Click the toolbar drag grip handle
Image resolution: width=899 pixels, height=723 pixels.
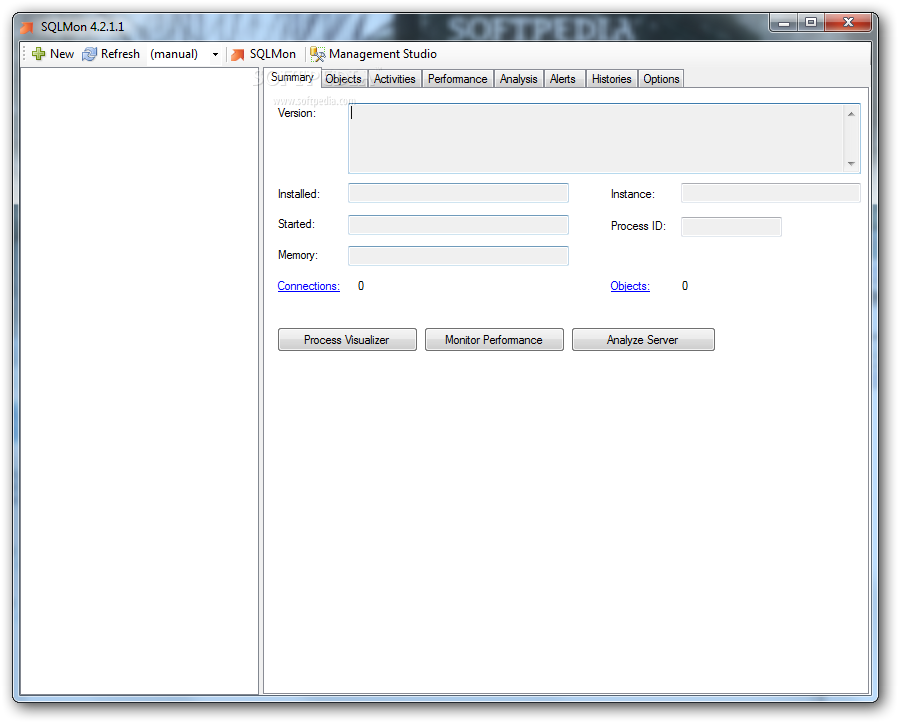[x=24, y=54]
